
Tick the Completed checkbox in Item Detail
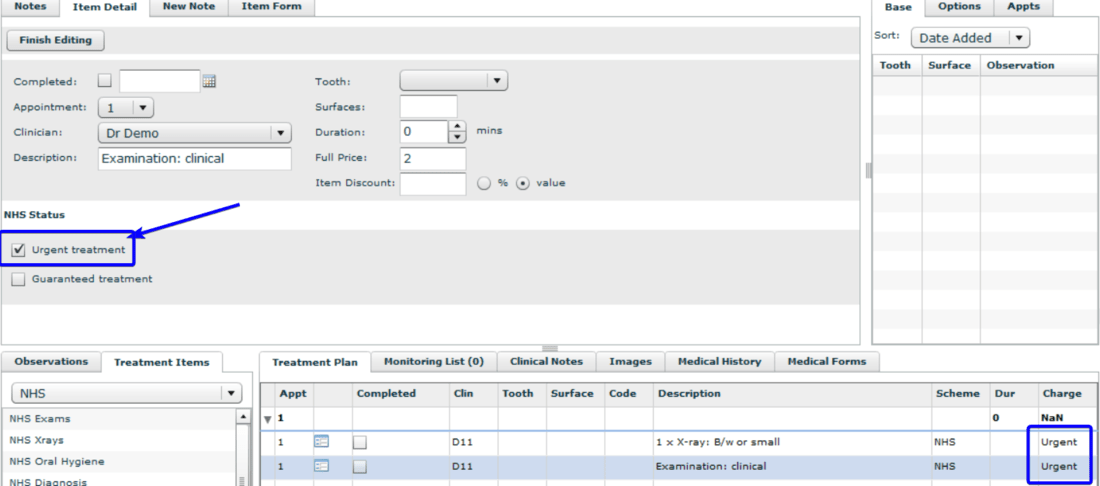tap(105, 82)
